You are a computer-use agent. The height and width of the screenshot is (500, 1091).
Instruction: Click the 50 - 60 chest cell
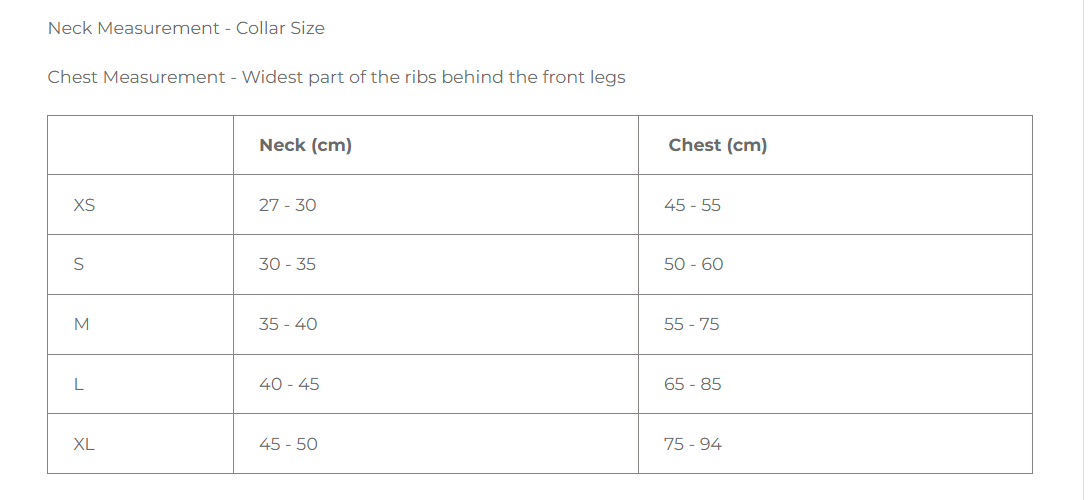click(693, 265)
